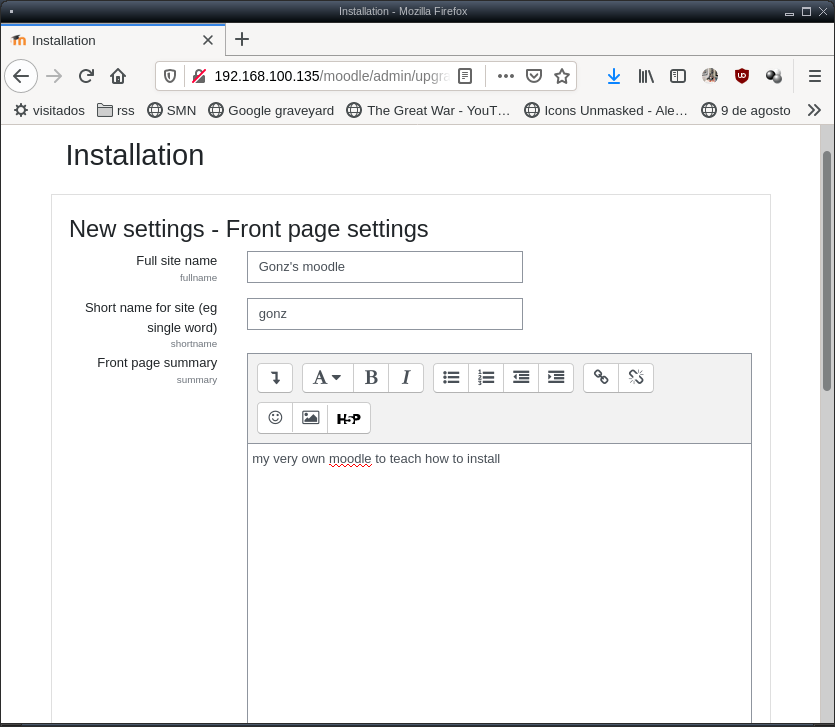Open the Firefox hamburger menu
The height and width of the screenshot is (727, 835).
[x=814, y=76]
